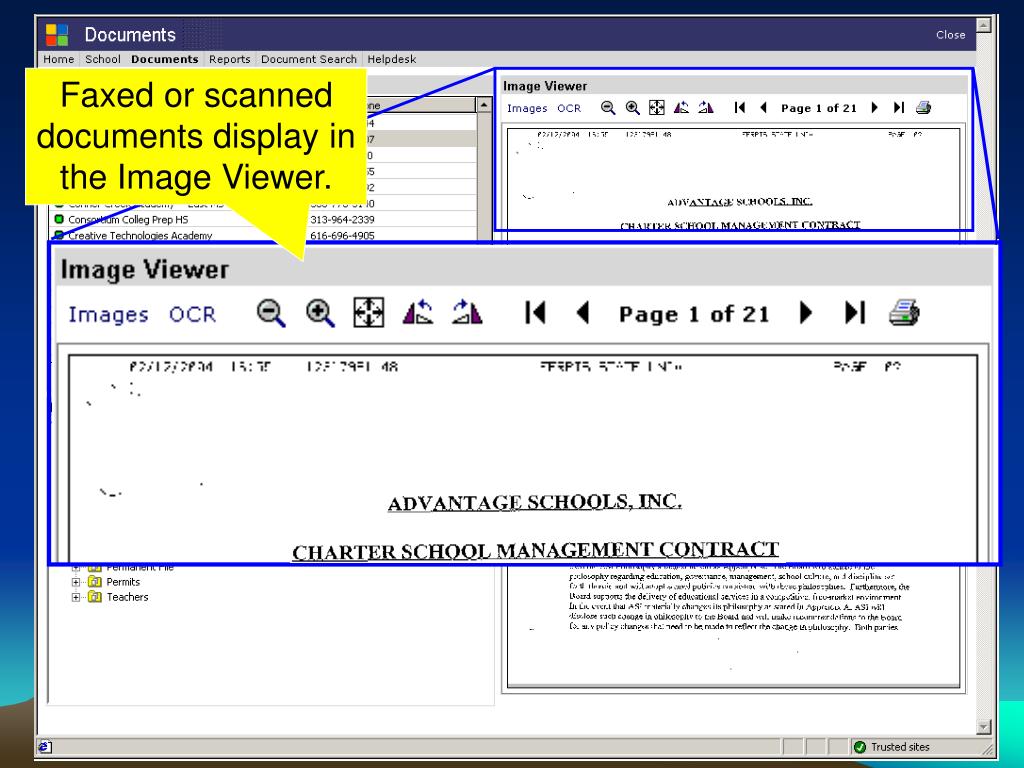Rotate left icon in small Image Viewer panel
Viewport: 1024px width, 768px height.
click(681, 107)
